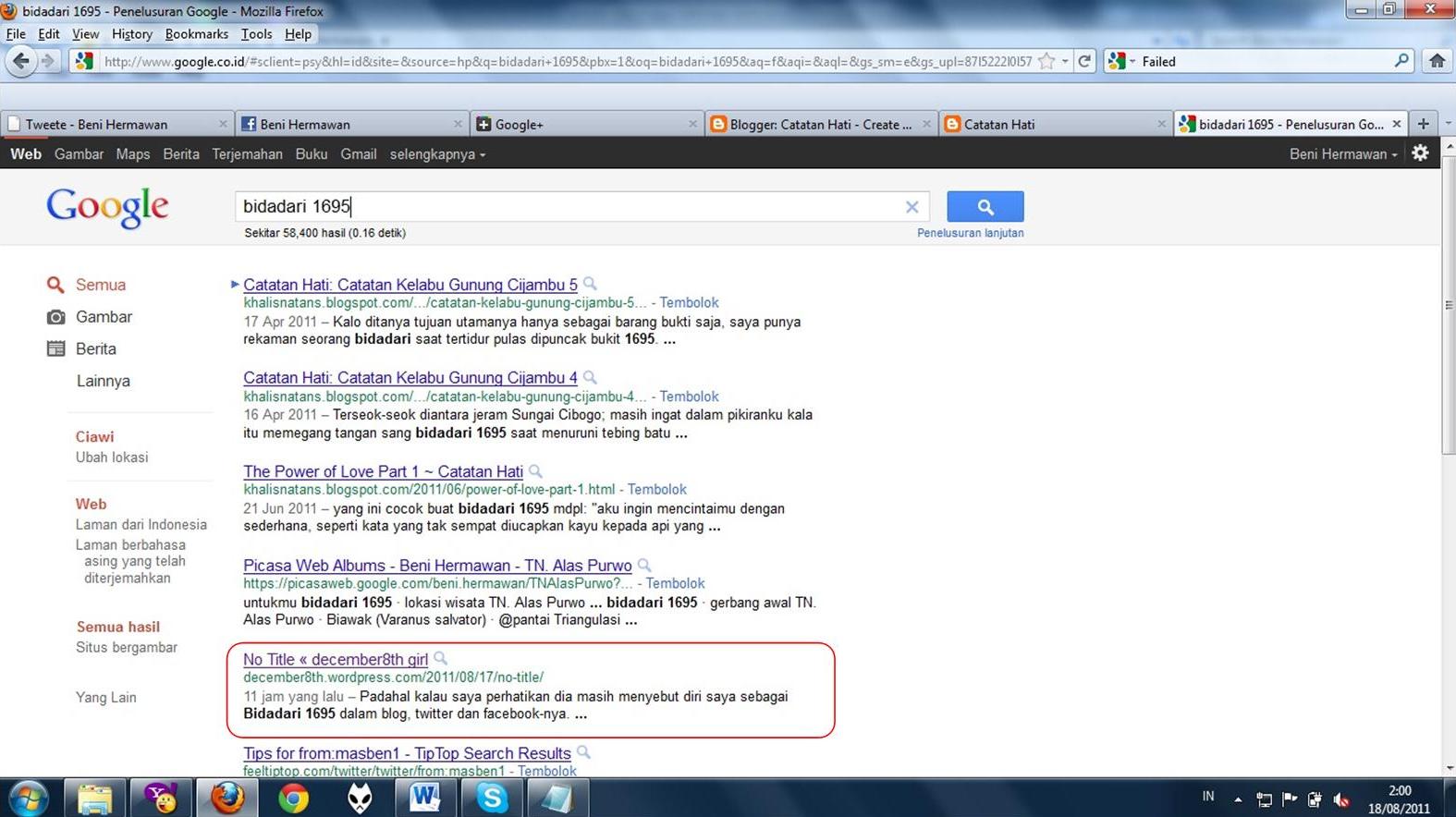Close the Facebook Beni Hermawan tab
1456x817 pixels.
(x=458, y=124)
